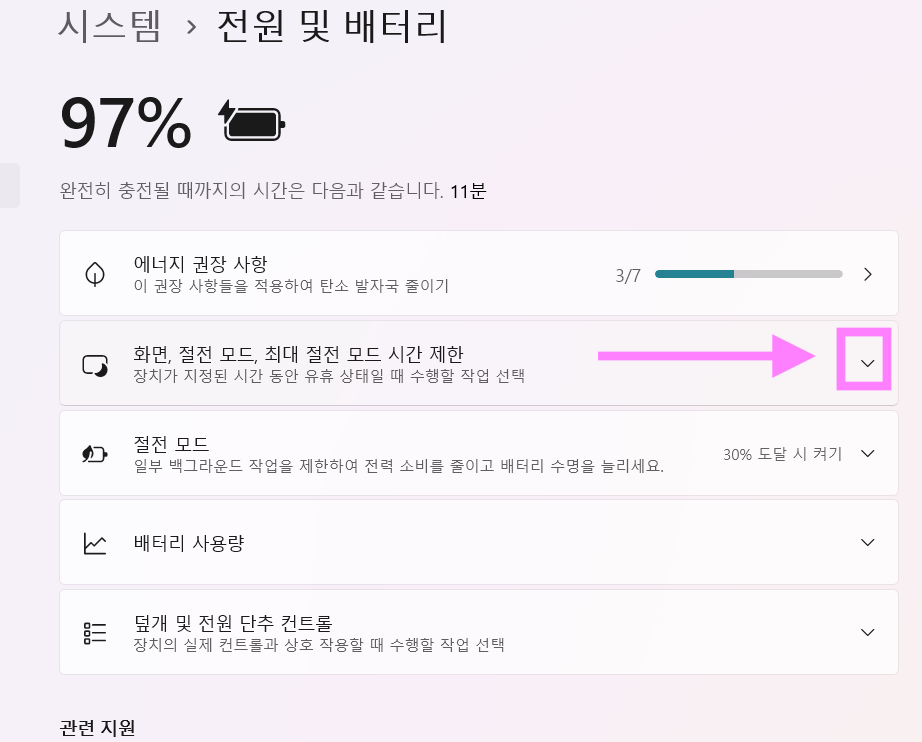Open the 에너지 권장 사항 detail page

coord(868,273)
